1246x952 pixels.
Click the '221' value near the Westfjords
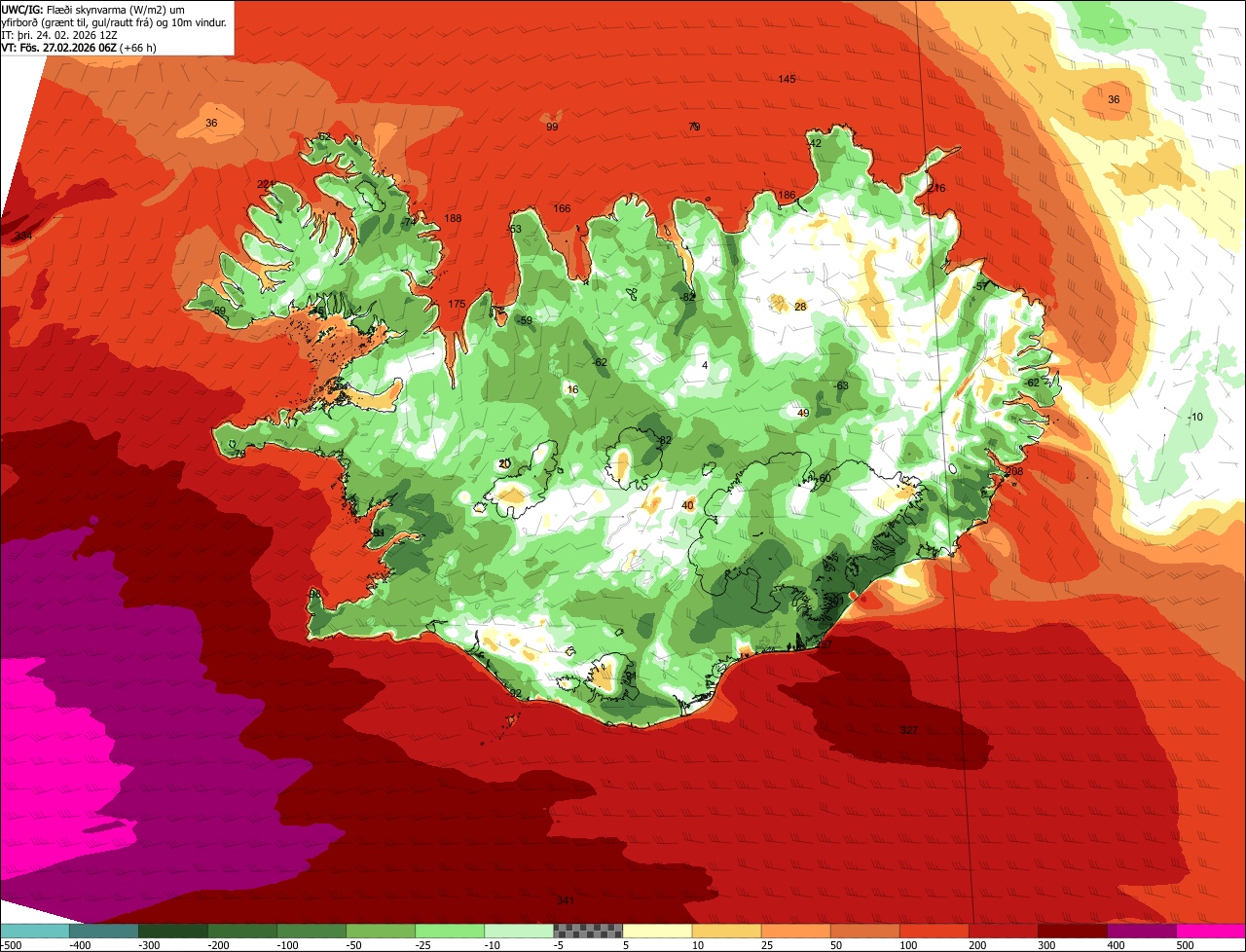click(266, 185)
